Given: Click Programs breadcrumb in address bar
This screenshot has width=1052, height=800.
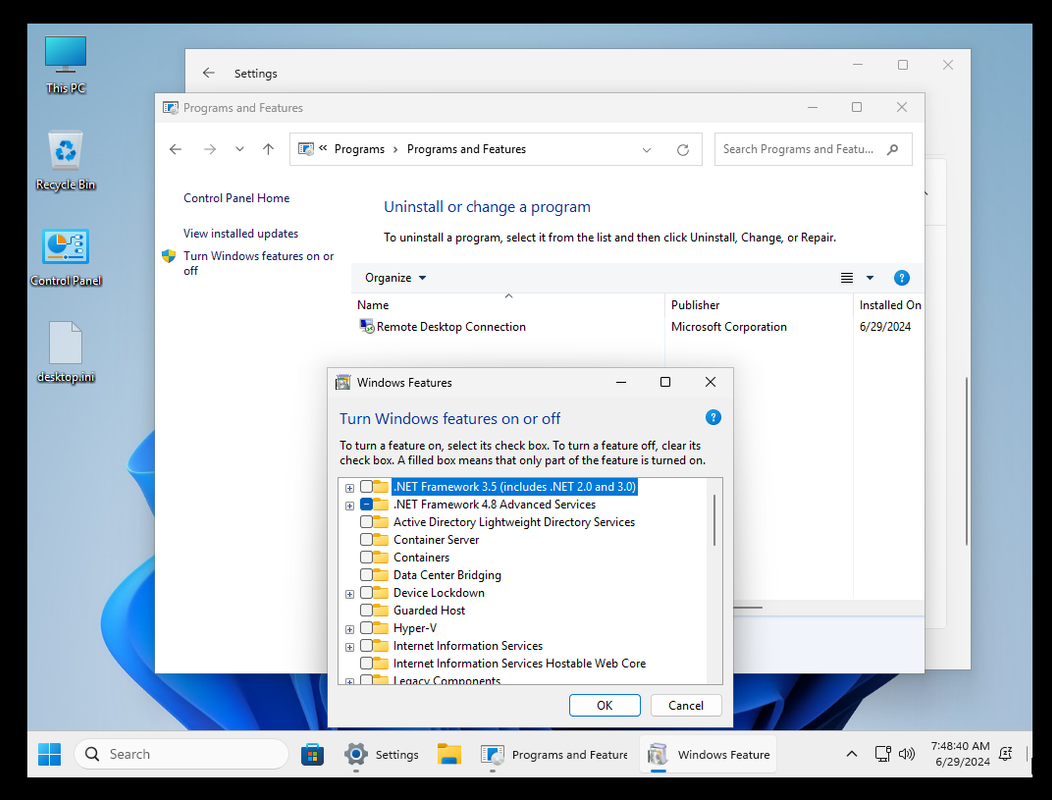Looking at the screenshot, I should (x=360, y=149).
